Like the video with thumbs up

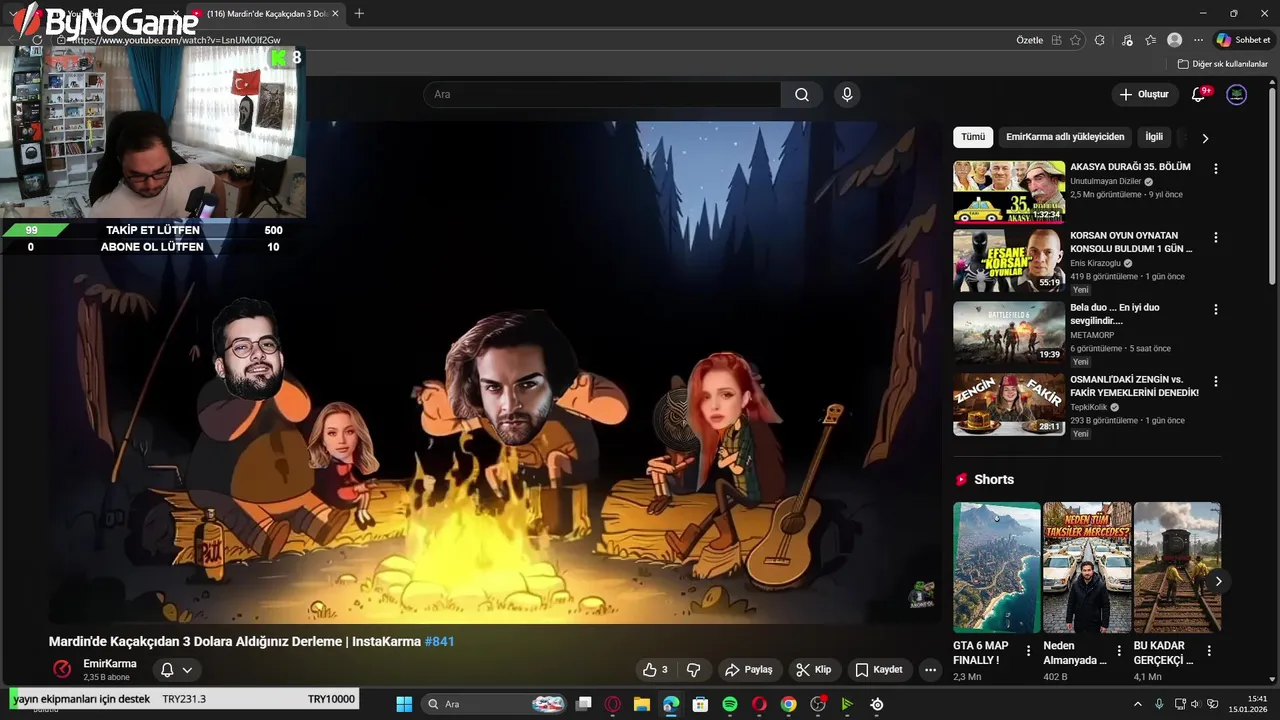coord(655,670)
